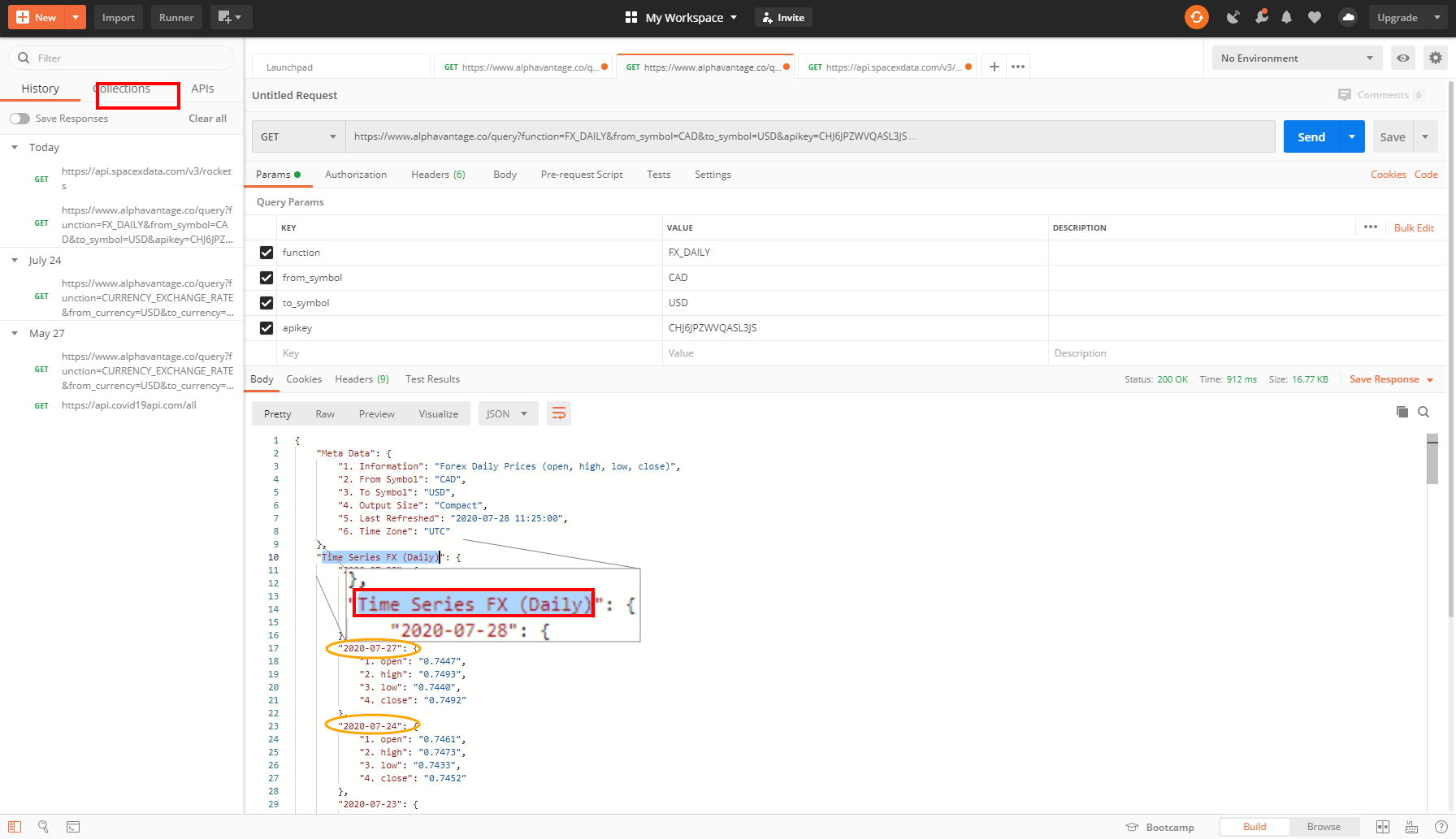Open the JSON format dropdown
The image size is (1456, 839).
507,413
